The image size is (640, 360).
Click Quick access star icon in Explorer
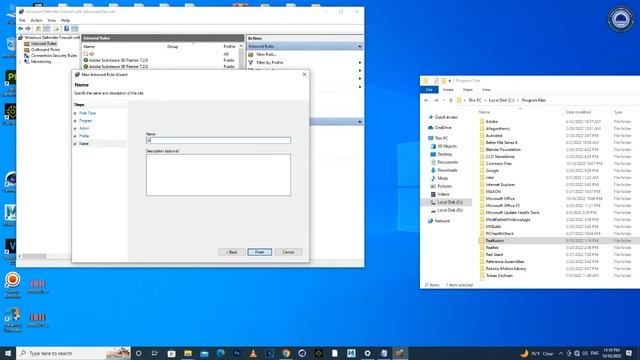pyautogui.click(x=431, y=117)
